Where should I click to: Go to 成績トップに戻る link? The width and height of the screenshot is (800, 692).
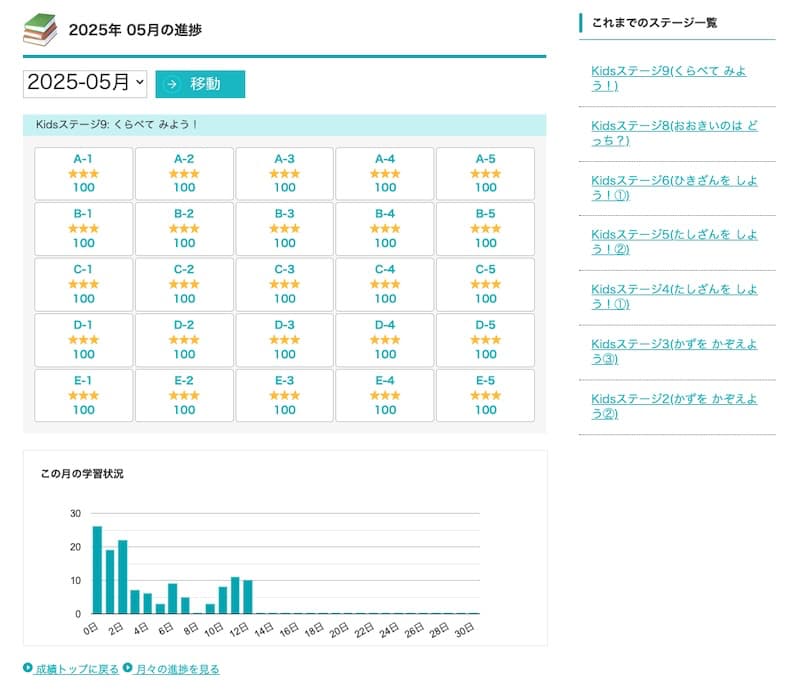77,669
